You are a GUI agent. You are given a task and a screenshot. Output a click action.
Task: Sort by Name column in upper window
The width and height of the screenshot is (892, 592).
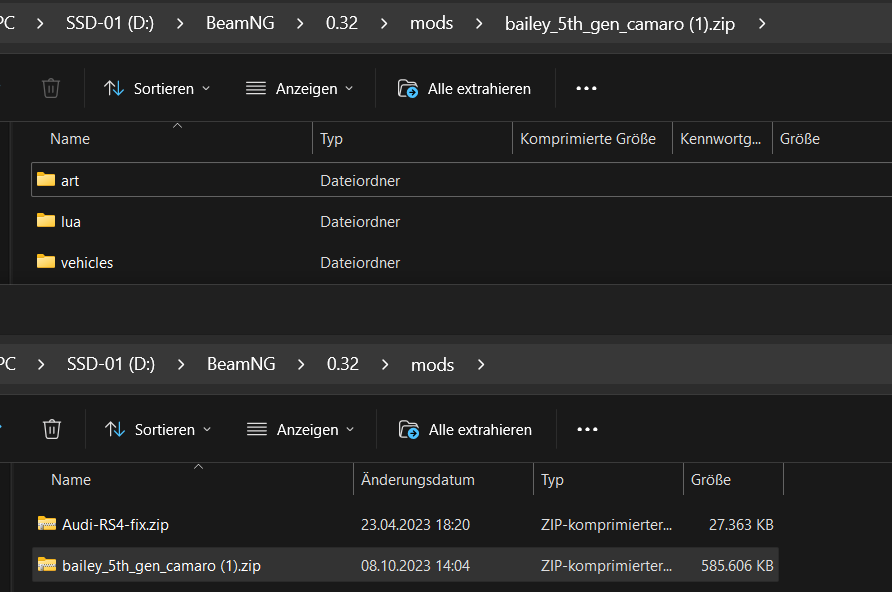(70, 139)
